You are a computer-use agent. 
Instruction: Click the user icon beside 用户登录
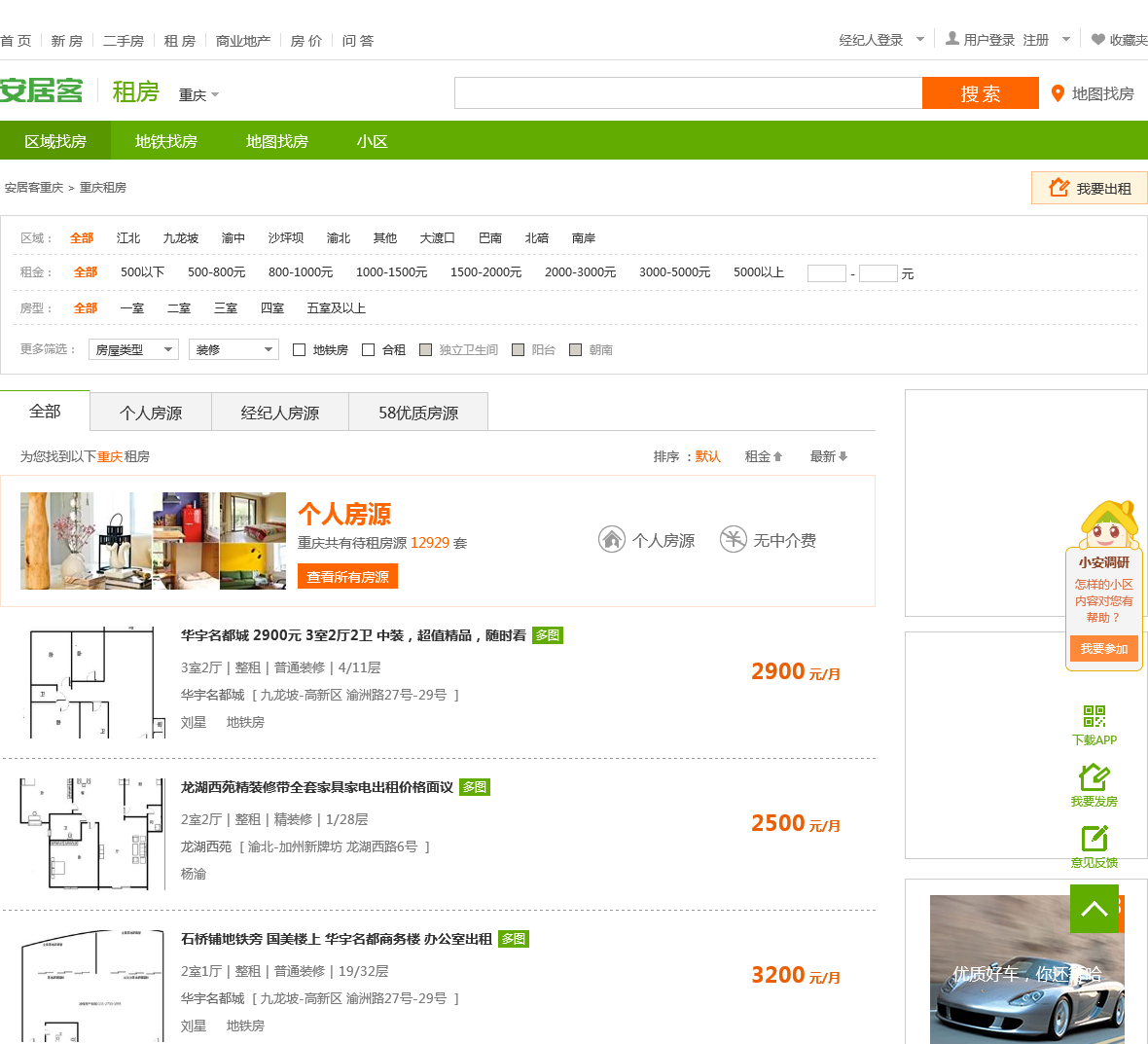951,39
